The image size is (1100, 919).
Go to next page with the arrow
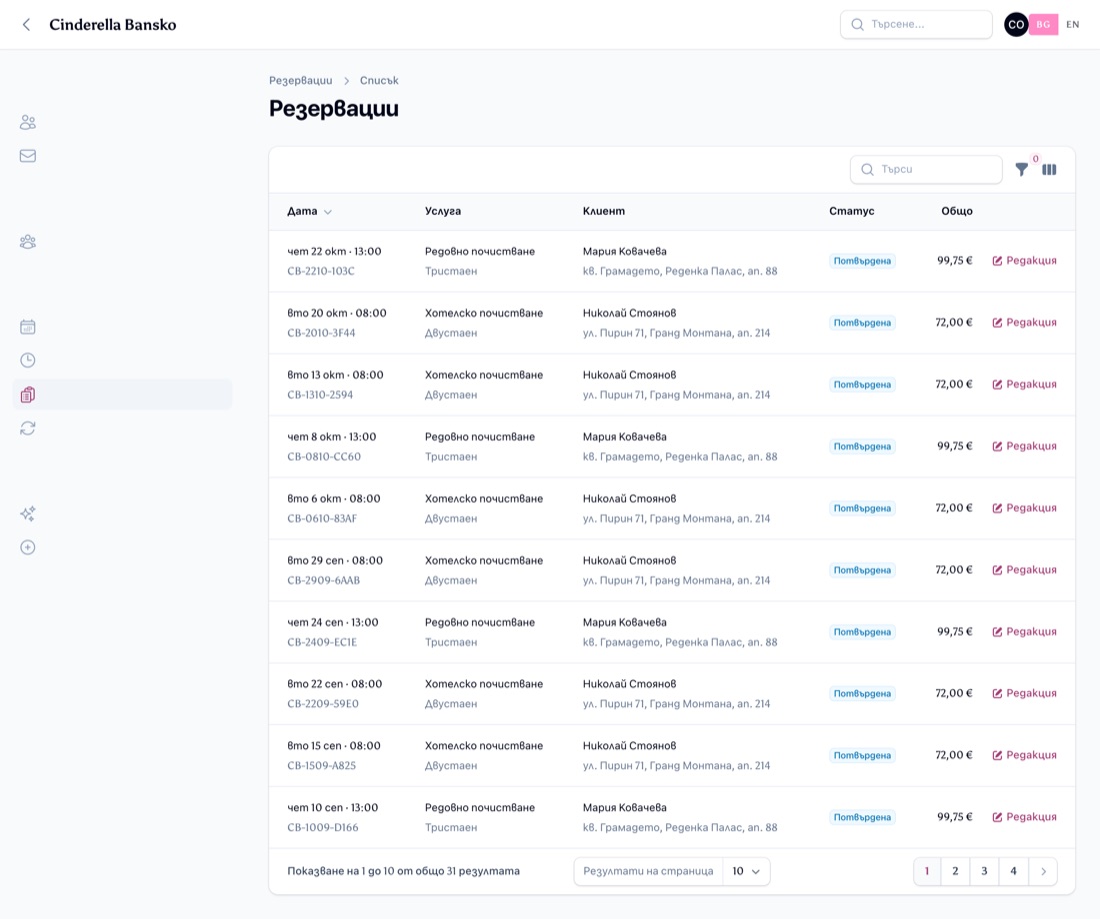pos(1043,871)
